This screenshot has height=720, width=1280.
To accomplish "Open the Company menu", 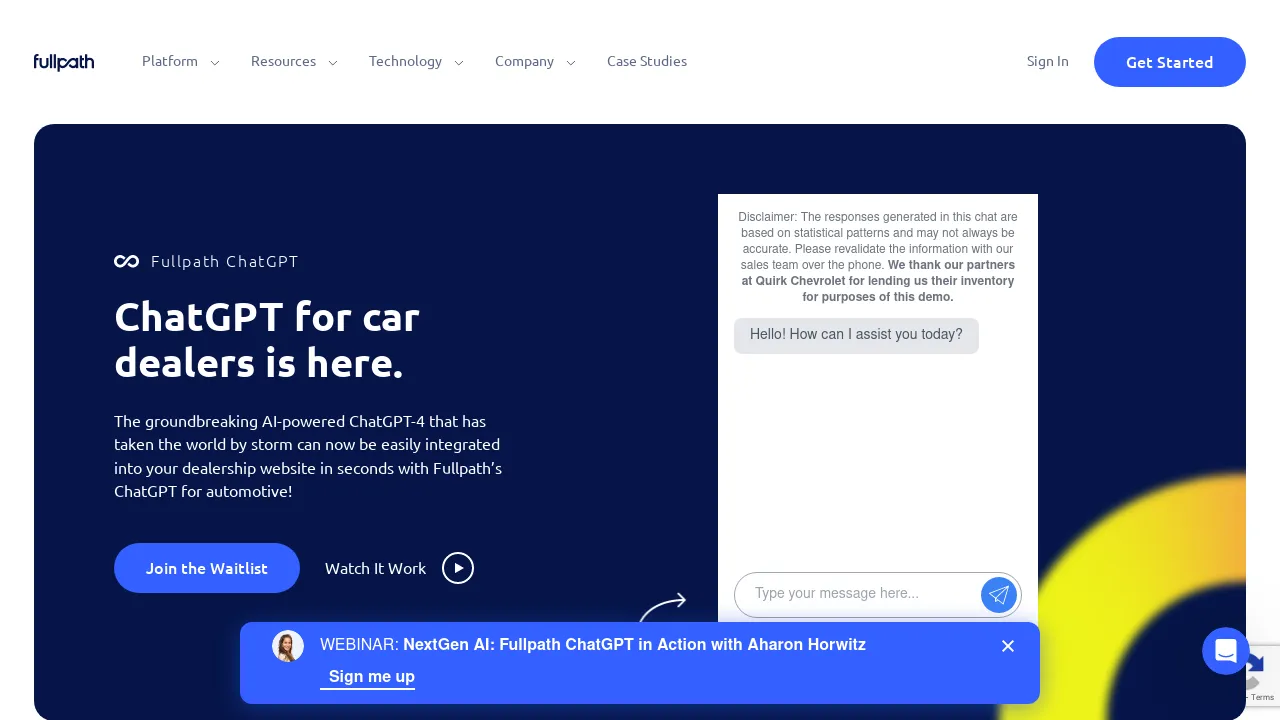I will [x=524, y=61].
